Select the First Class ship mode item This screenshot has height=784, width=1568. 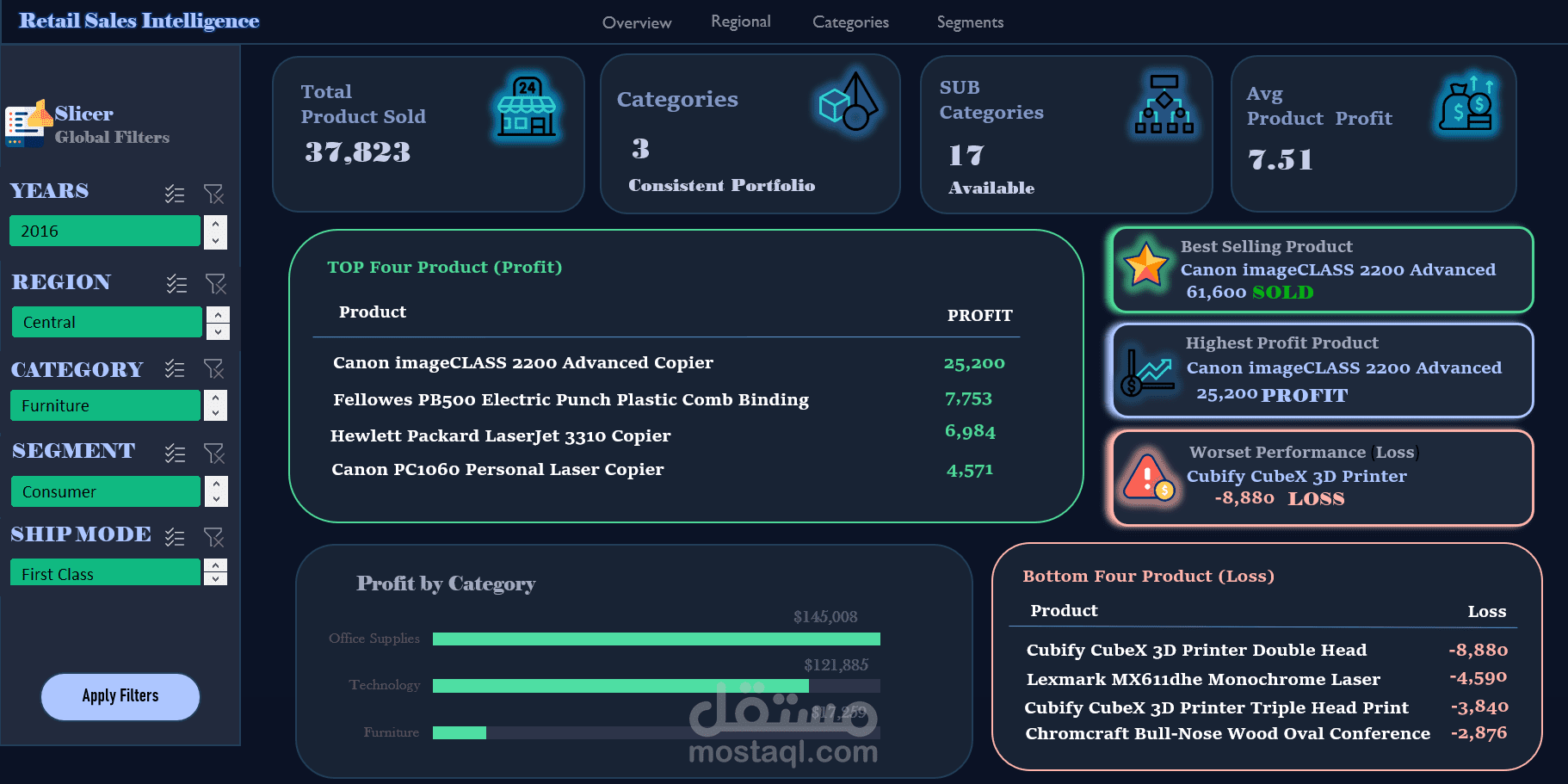pos(105,572)
